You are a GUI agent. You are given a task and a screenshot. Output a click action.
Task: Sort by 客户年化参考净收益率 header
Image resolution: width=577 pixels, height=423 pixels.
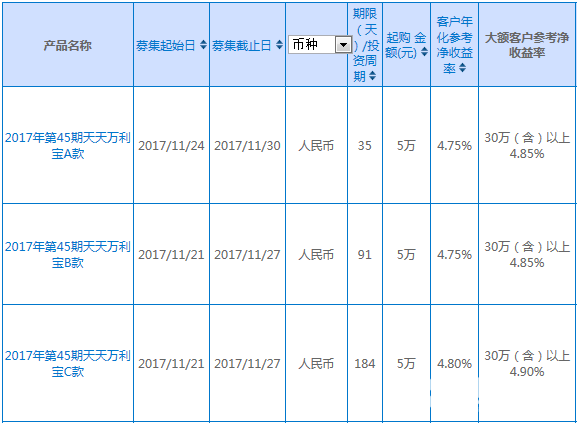[x=454, y=45]
